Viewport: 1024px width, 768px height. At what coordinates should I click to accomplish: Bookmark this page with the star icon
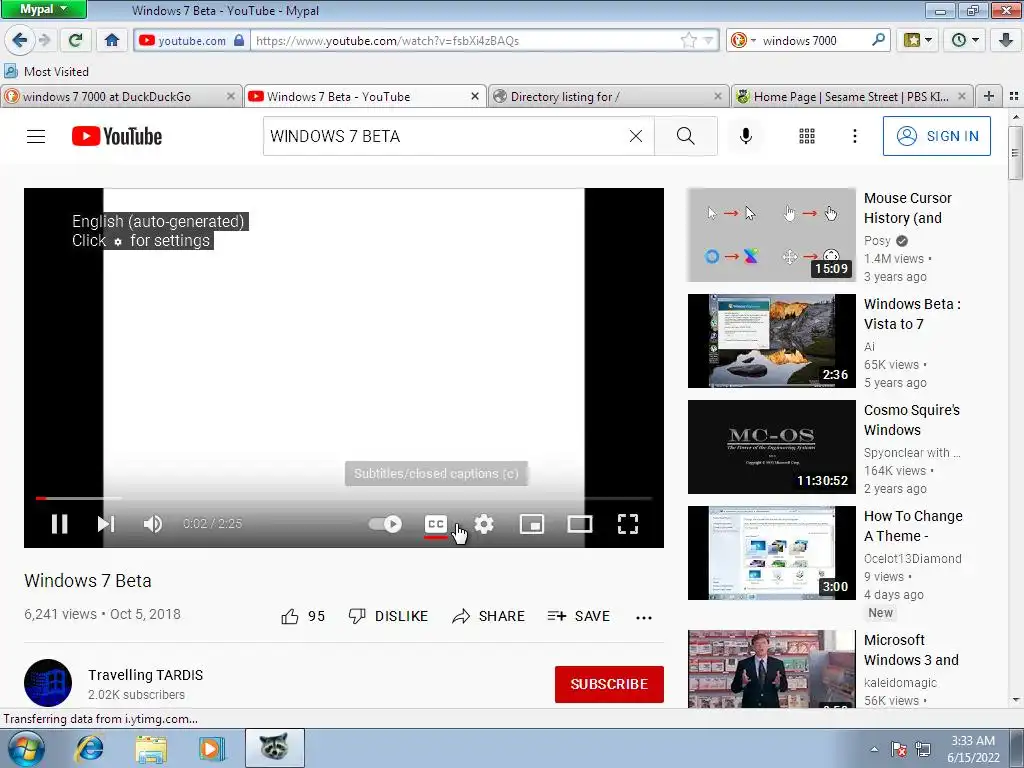[x=688, y=40]
